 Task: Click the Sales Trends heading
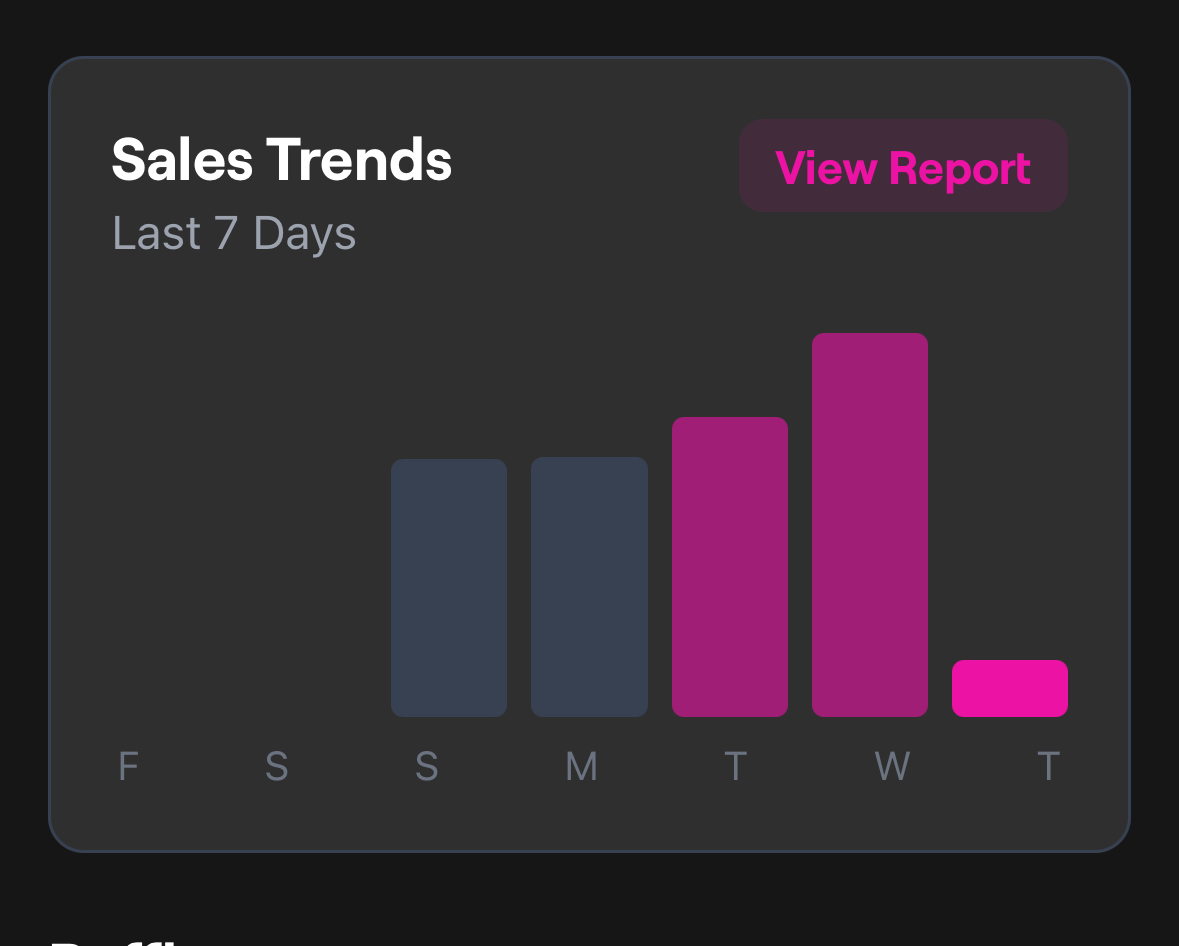click(x=281, y=160)
